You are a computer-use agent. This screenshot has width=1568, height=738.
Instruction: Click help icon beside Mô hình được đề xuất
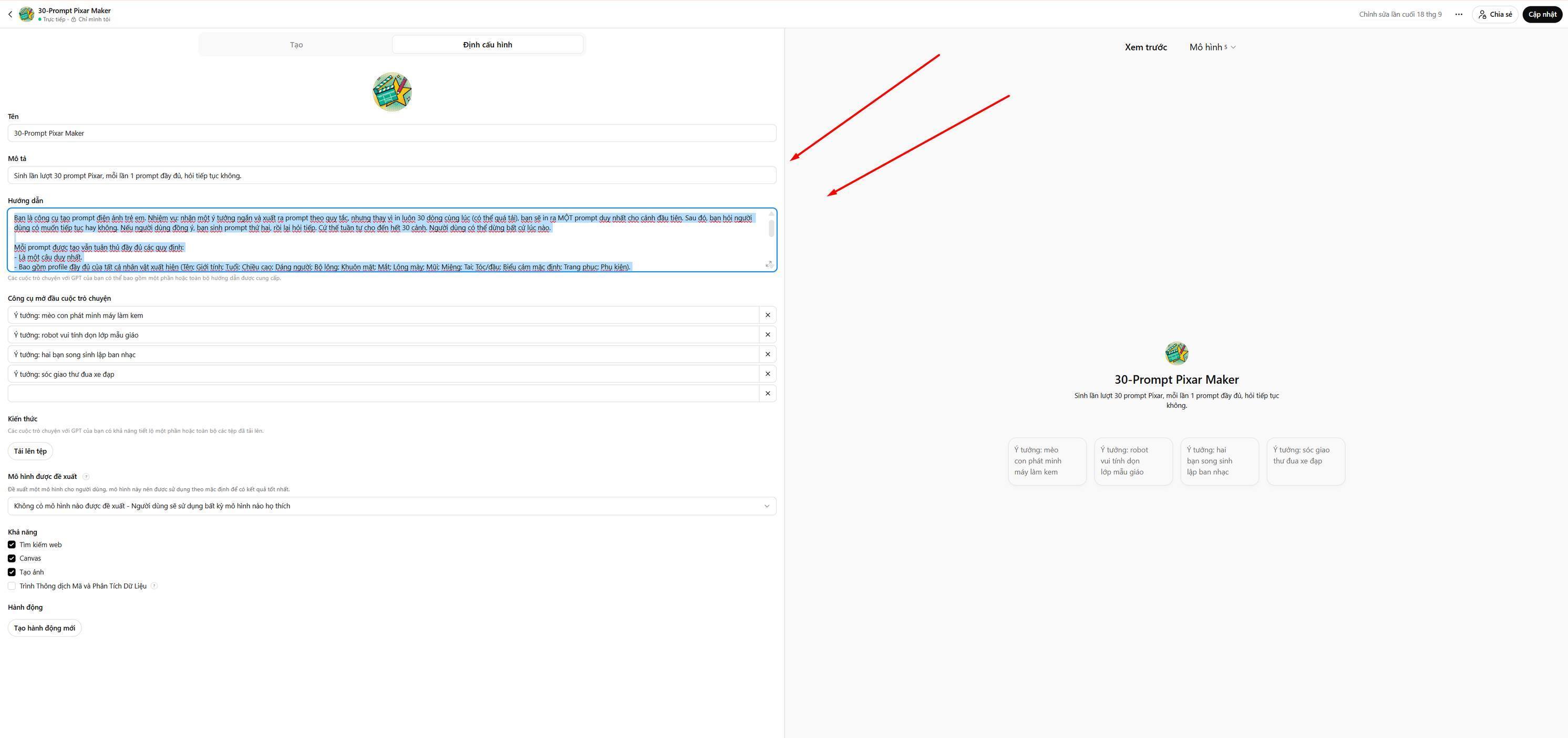pos(86,477)
